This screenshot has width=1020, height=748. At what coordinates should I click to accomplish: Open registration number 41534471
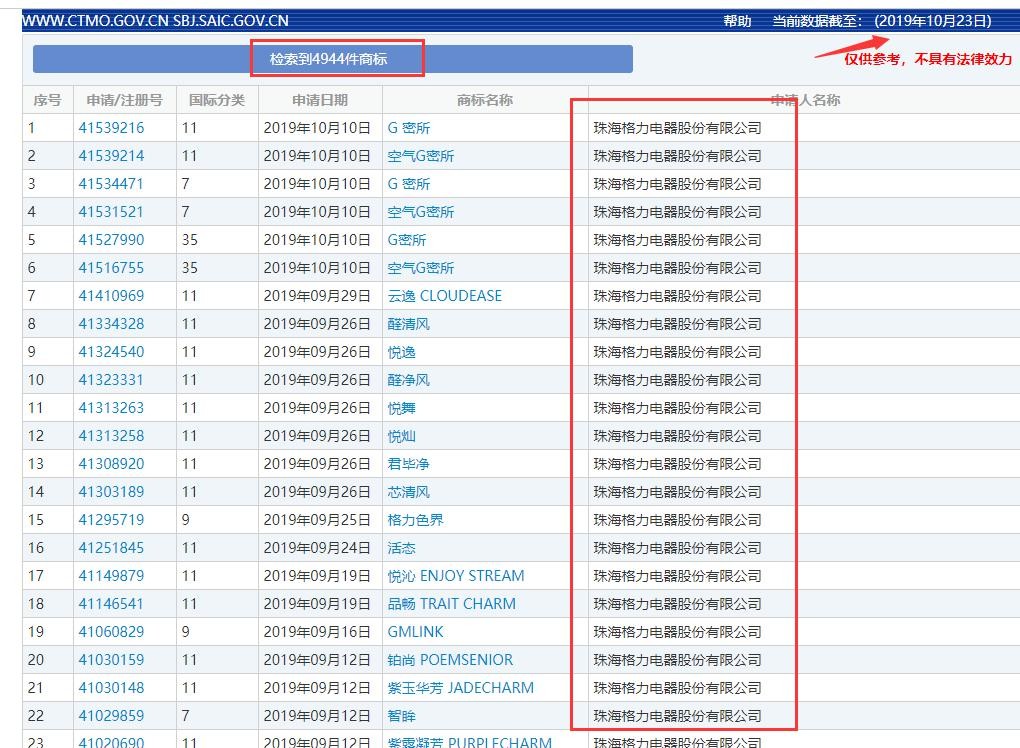coord(111,184)
